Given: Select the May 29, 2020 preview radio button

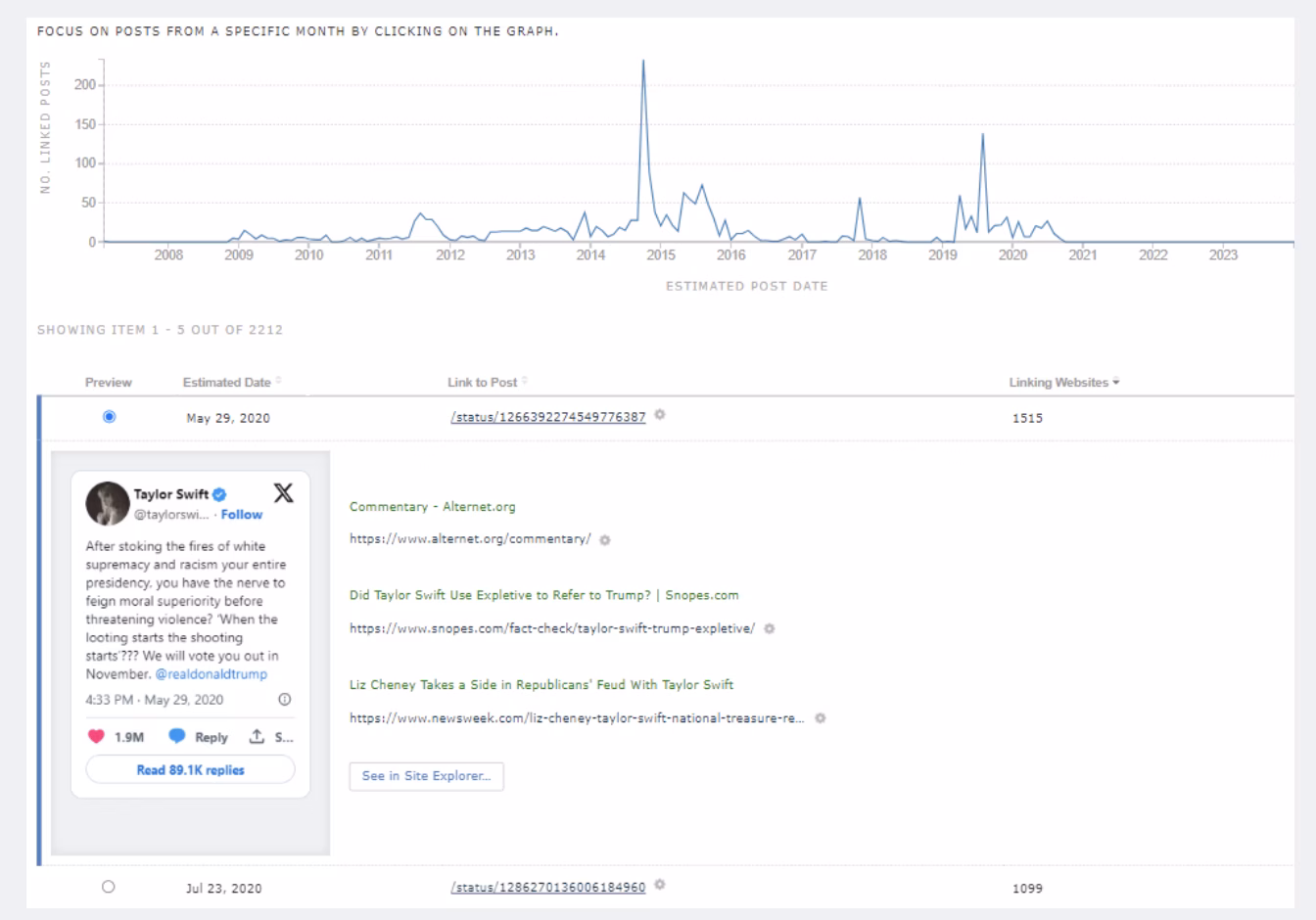Looking at the screenshot, I should (109, 417).
